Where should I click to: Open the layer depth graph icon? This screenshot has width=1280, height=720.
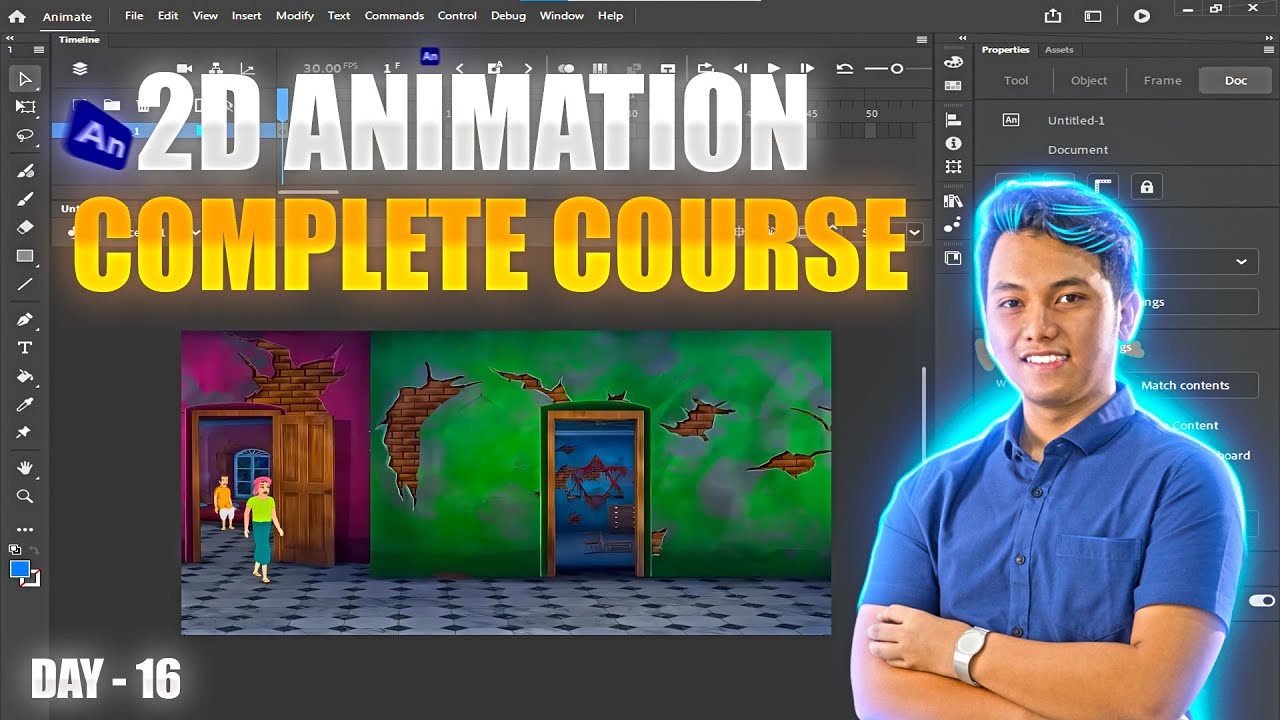[247, 69]
